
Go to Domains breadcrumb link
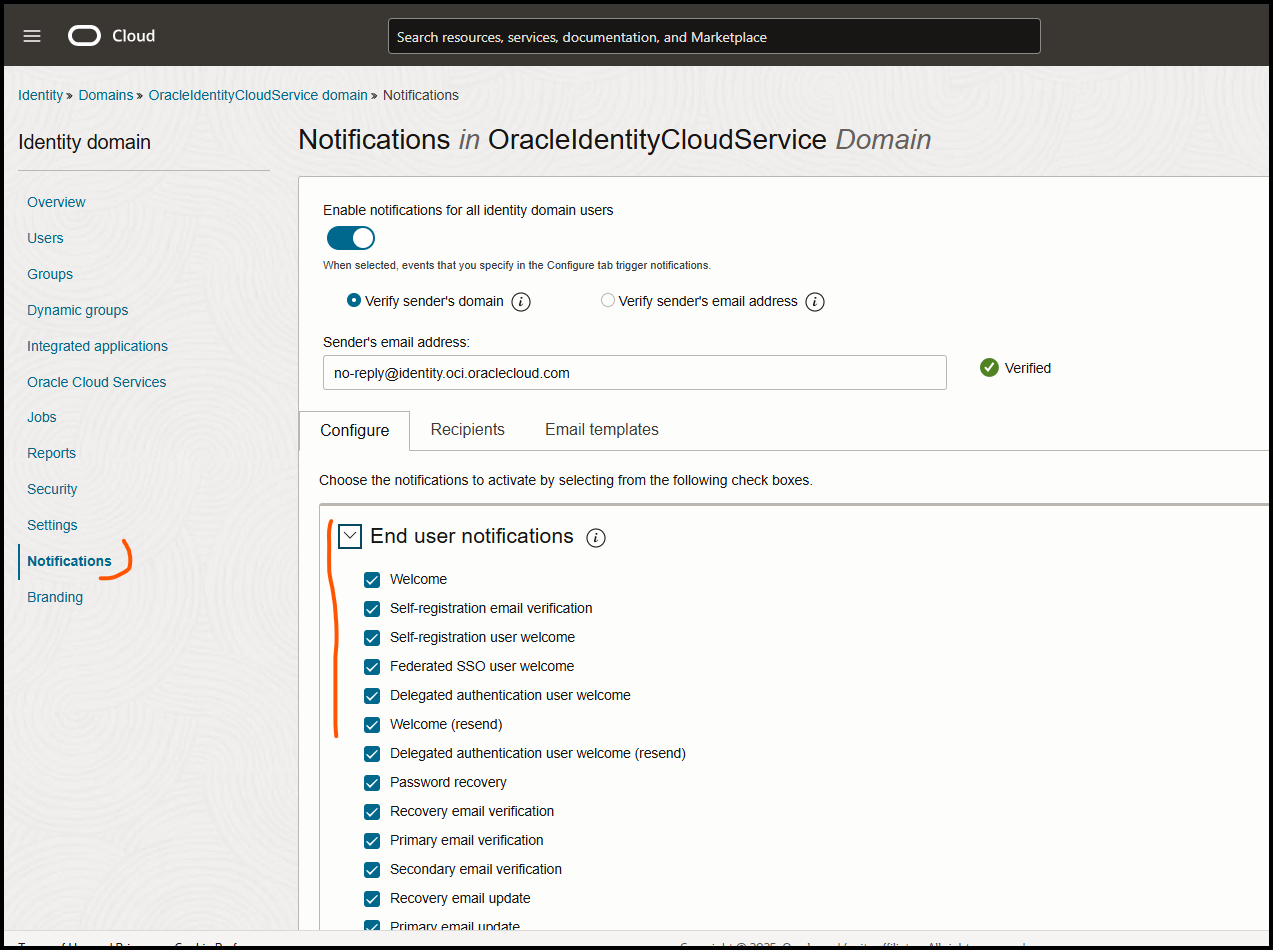106,95
